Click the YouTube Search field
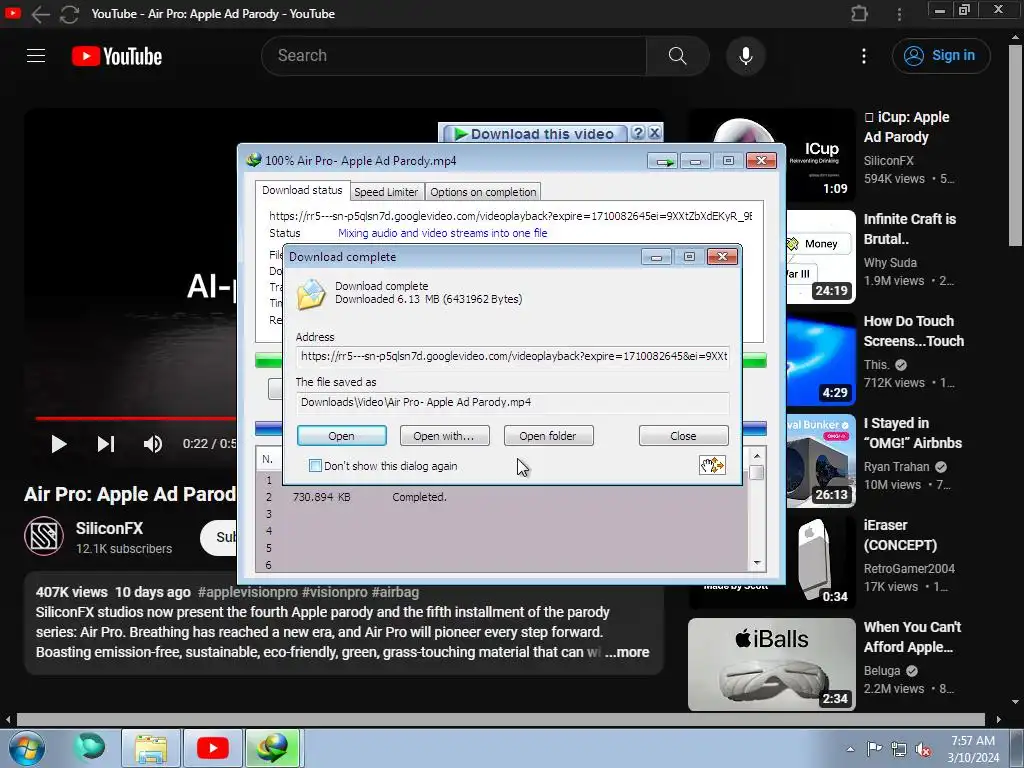The width and height of the screenshot is (1024, 768). click(x=454, y=56)
